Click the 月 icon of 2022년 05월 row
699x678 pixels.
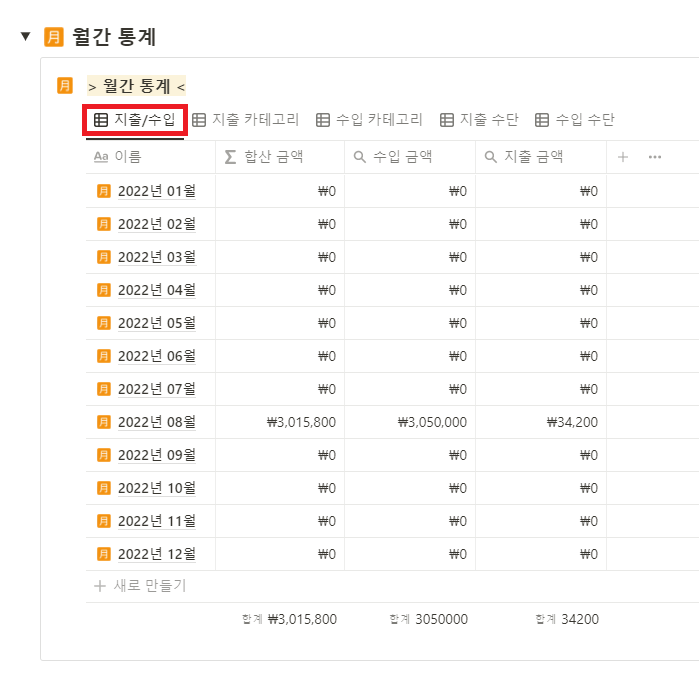click(104, 323)
